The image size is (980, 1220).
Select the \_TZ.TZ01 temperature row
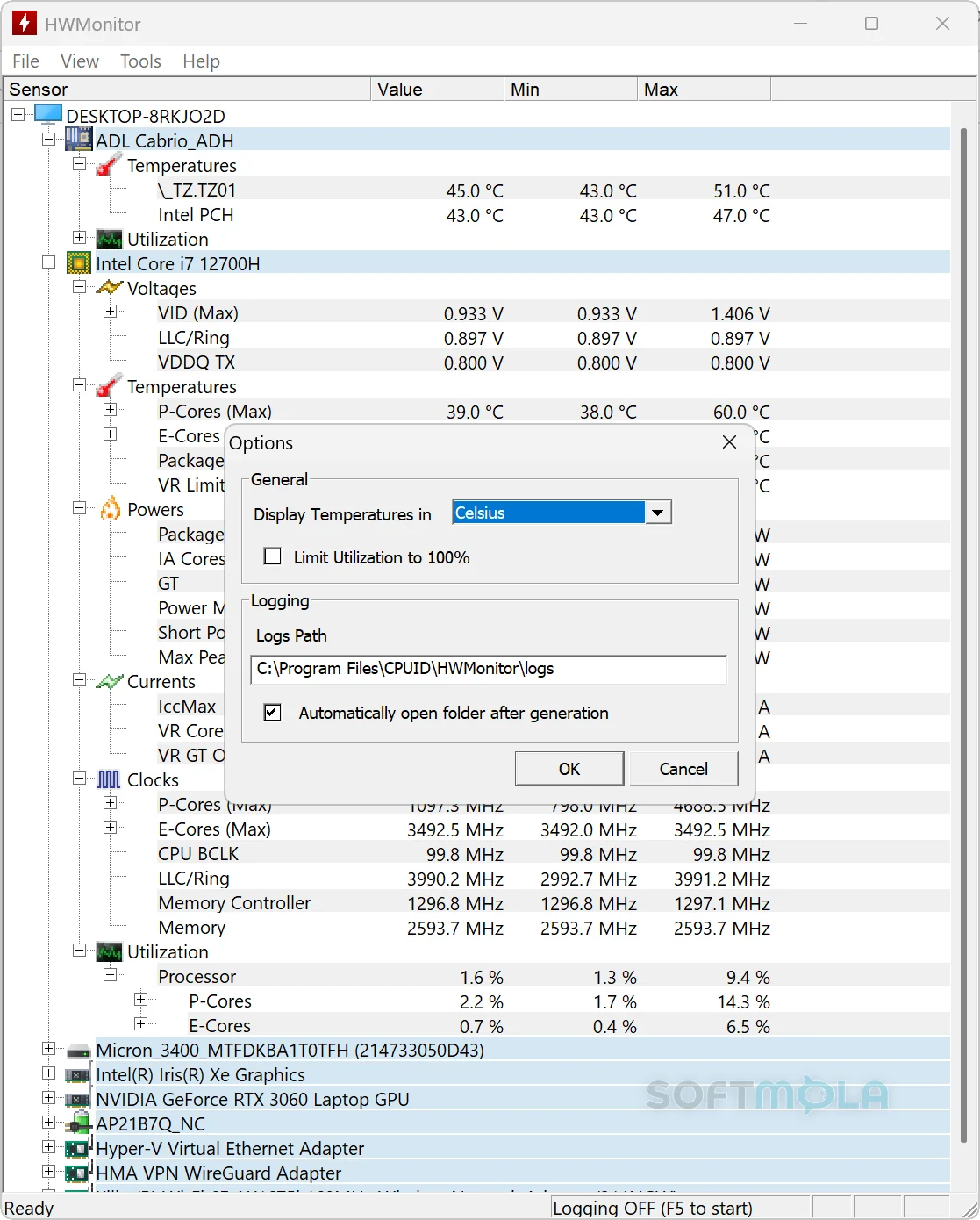click(x=553, y=190)
